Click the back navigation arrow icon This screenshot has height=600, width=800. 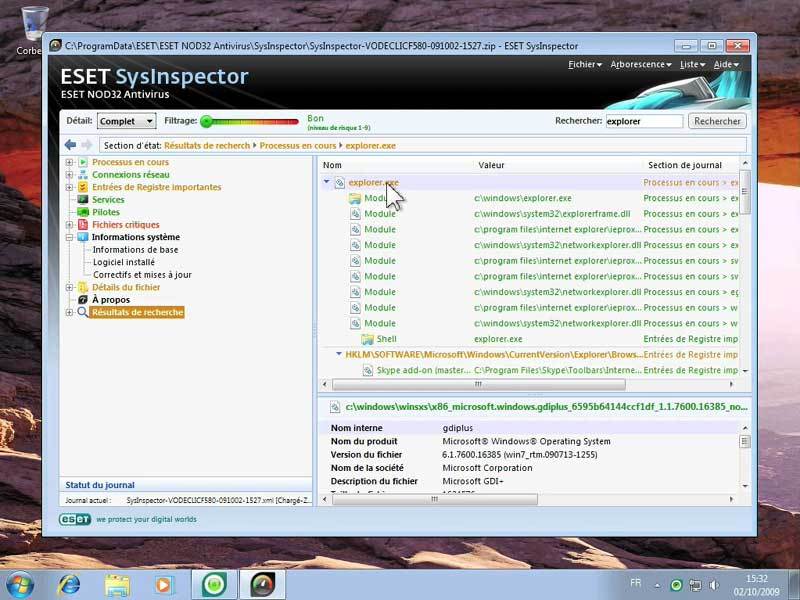click(x=70, y=145)
